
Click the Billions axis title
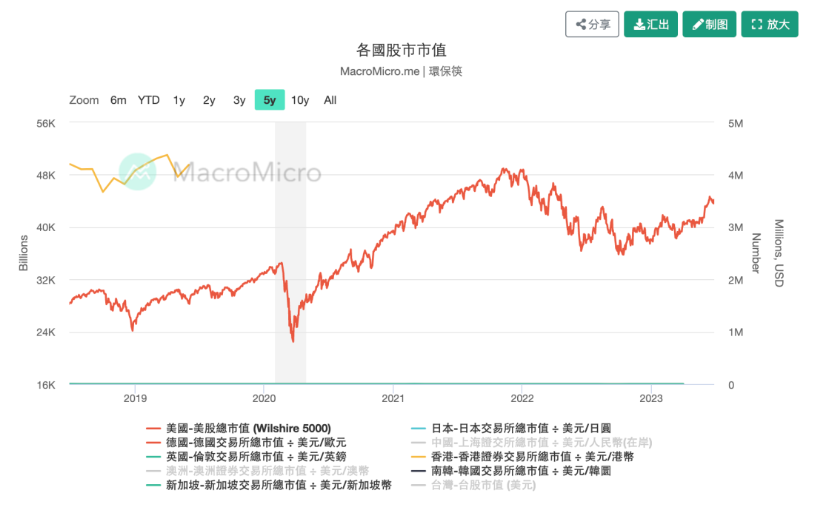point(24,253)
